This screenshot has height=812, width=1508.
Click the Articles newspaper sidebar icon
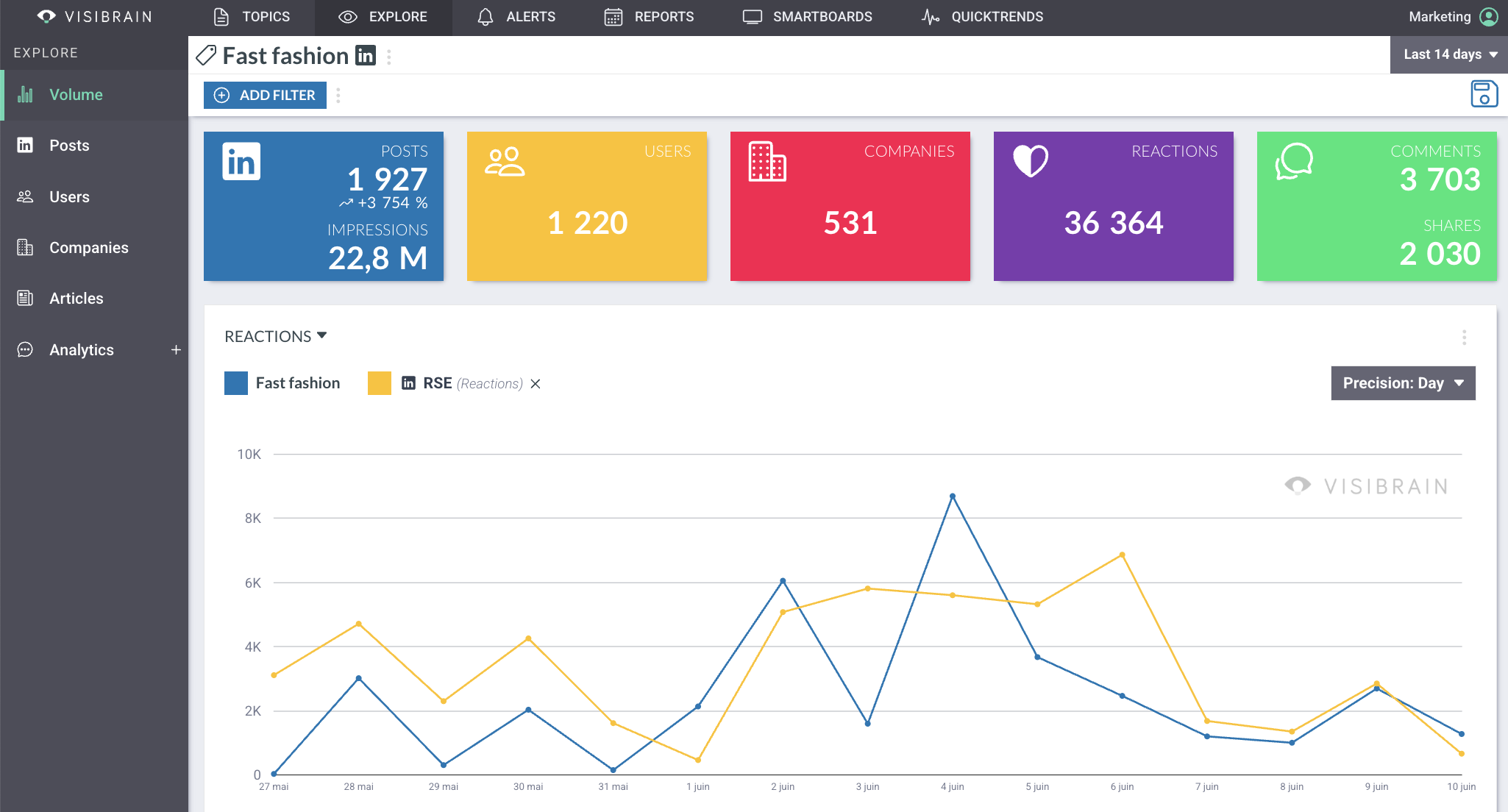(x=25, y=298)
